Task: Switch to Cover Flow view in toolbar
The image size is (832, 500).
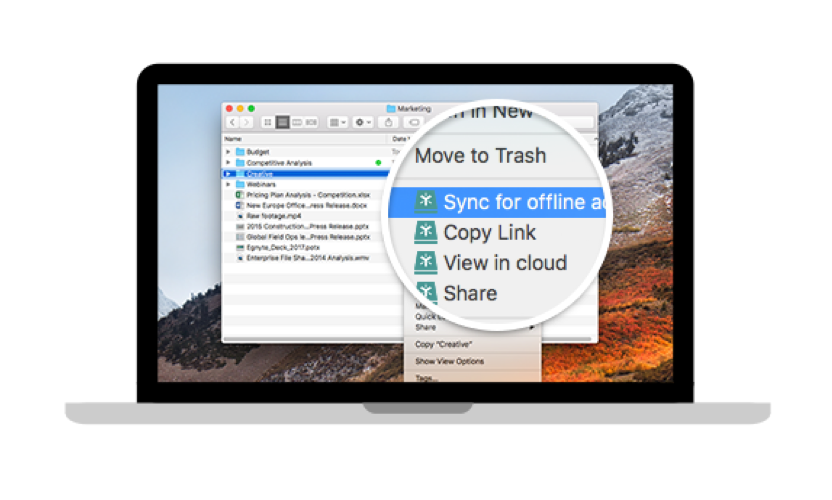Action: [x=311, y=123]
